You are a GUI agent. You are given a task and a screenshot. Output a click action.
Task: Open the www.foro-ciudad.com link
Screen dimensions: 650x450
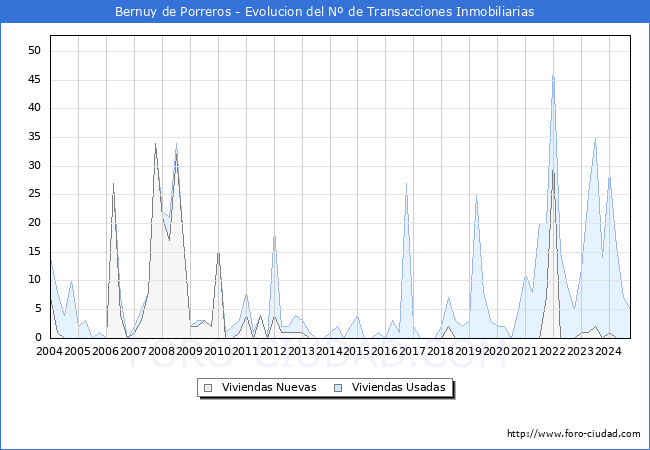574,434
